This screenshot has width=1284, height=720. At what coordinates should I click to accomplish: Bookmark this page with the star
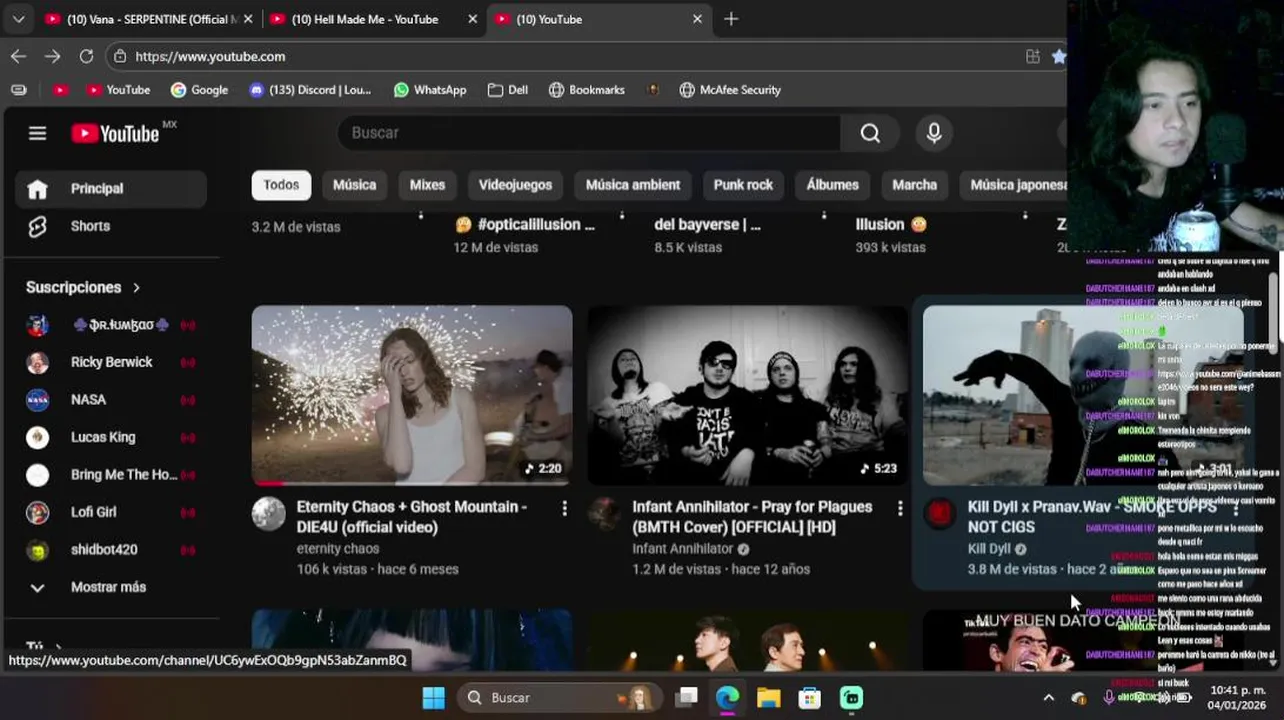[x=1059, y=56]
